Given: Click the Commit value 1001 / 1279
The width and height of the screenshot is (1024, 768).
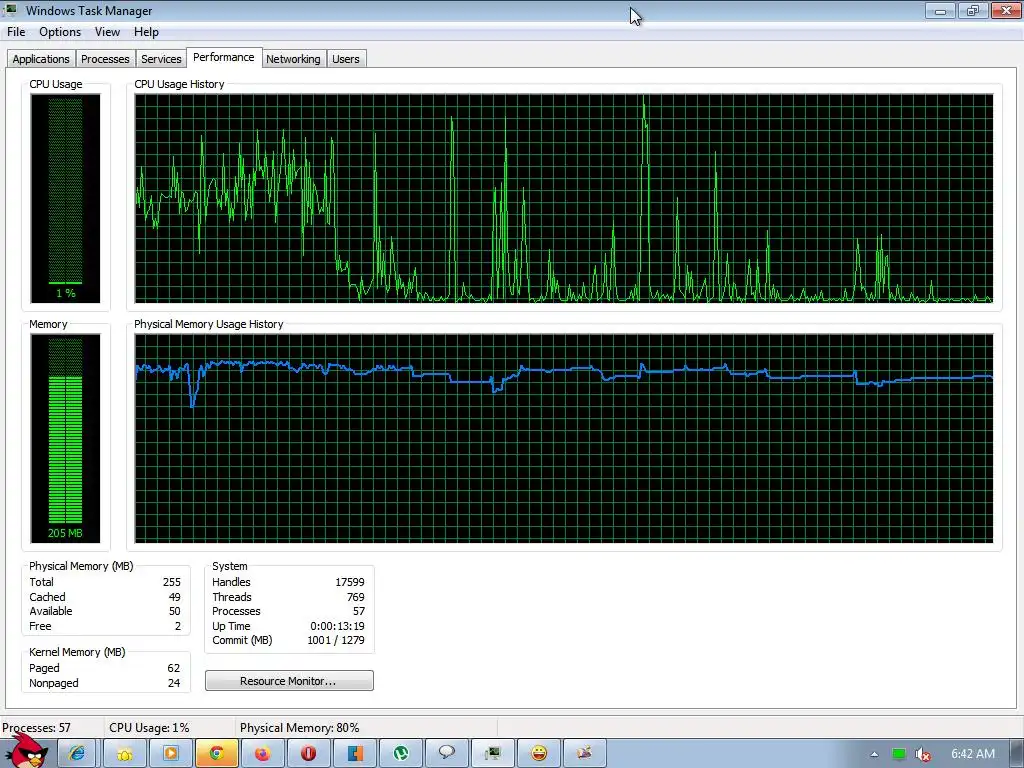Looking at the screenshot, I should pos(336,641).
